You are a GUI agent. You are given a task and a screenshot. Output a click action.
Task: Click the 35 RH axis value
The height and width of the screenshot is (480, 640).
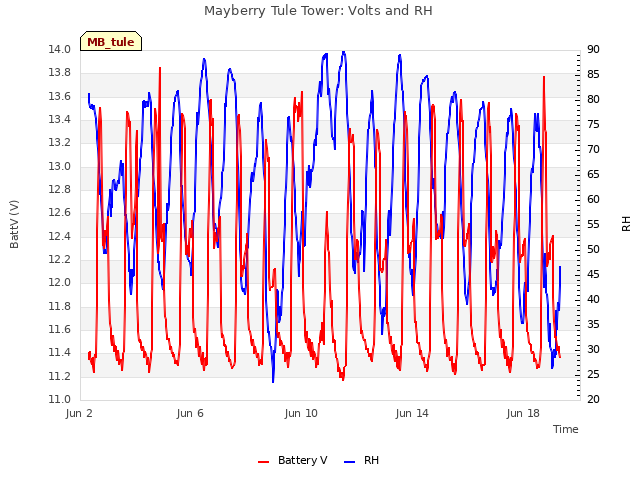point(593,324)
